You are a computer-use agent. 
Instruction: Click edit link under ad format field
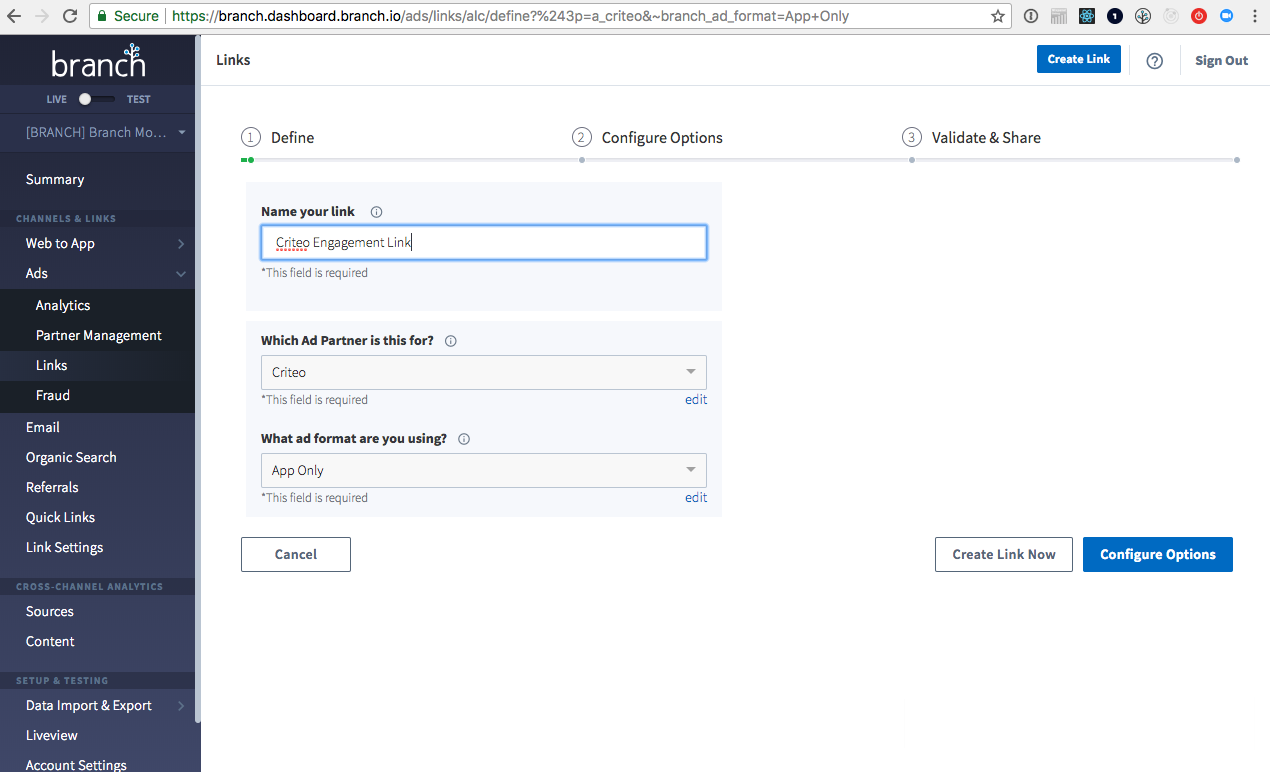coord(696,498)
